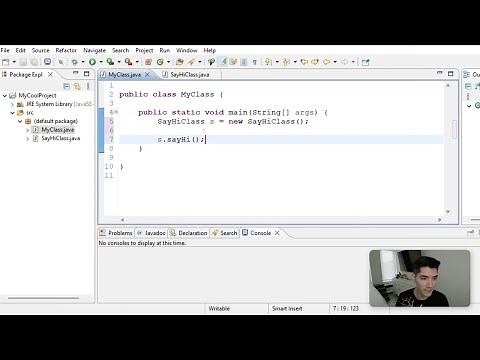Image resolution: width=480 pixels, height=360 pixels.
Task: Expand the MyClass.java tree node
Action: click(x=27, y=130)
